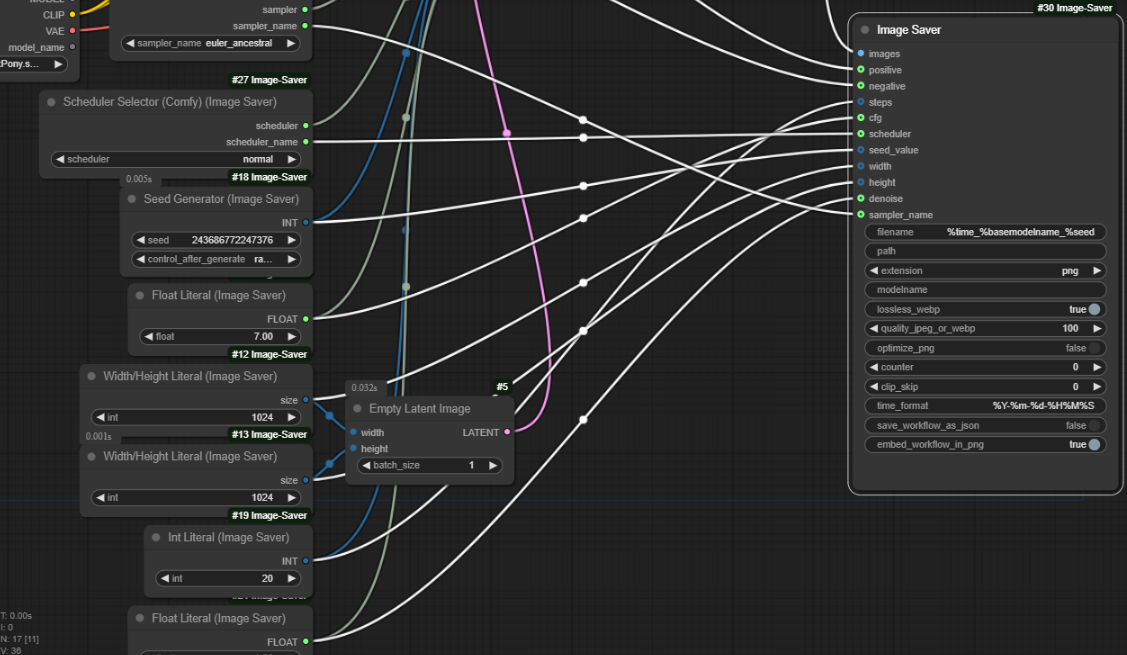Select next scheduler after normal
The height and width of the screenshot is (655, 1127).
tap(291, 159)
